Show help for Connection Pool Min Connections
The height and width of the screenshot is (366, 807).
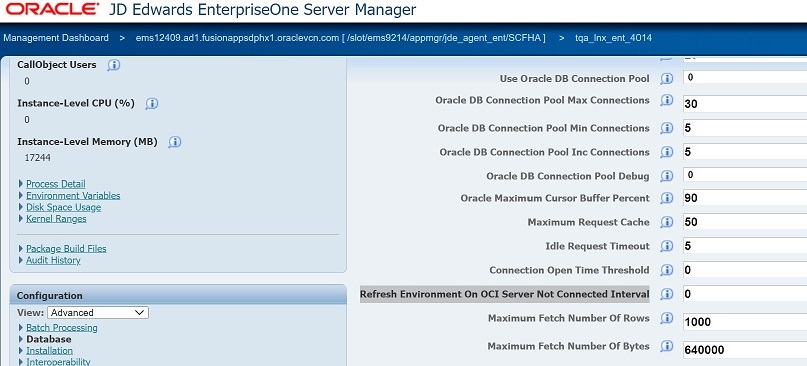666,128
